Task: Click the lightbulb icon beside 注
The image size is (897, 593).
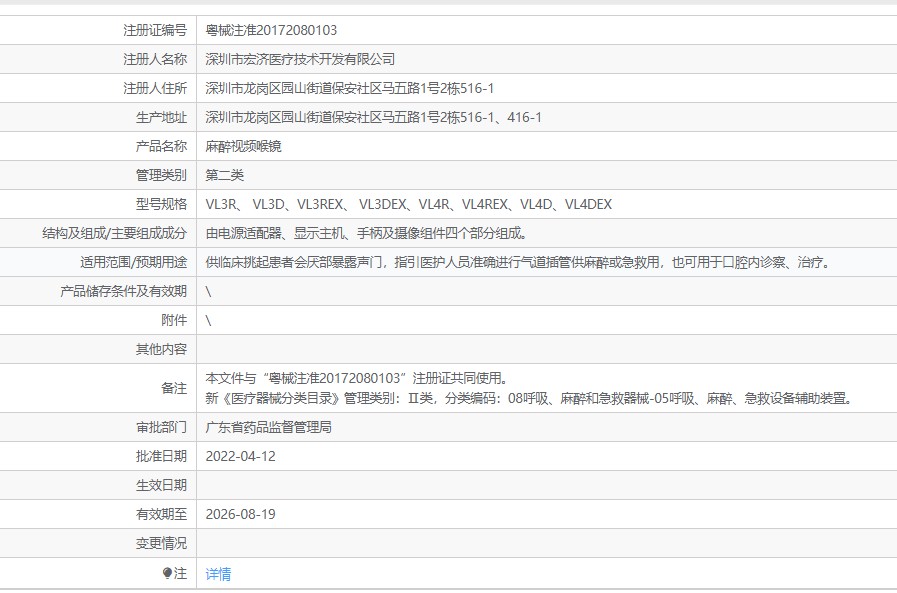Action: pyautogui.click(x=167, y=572)
